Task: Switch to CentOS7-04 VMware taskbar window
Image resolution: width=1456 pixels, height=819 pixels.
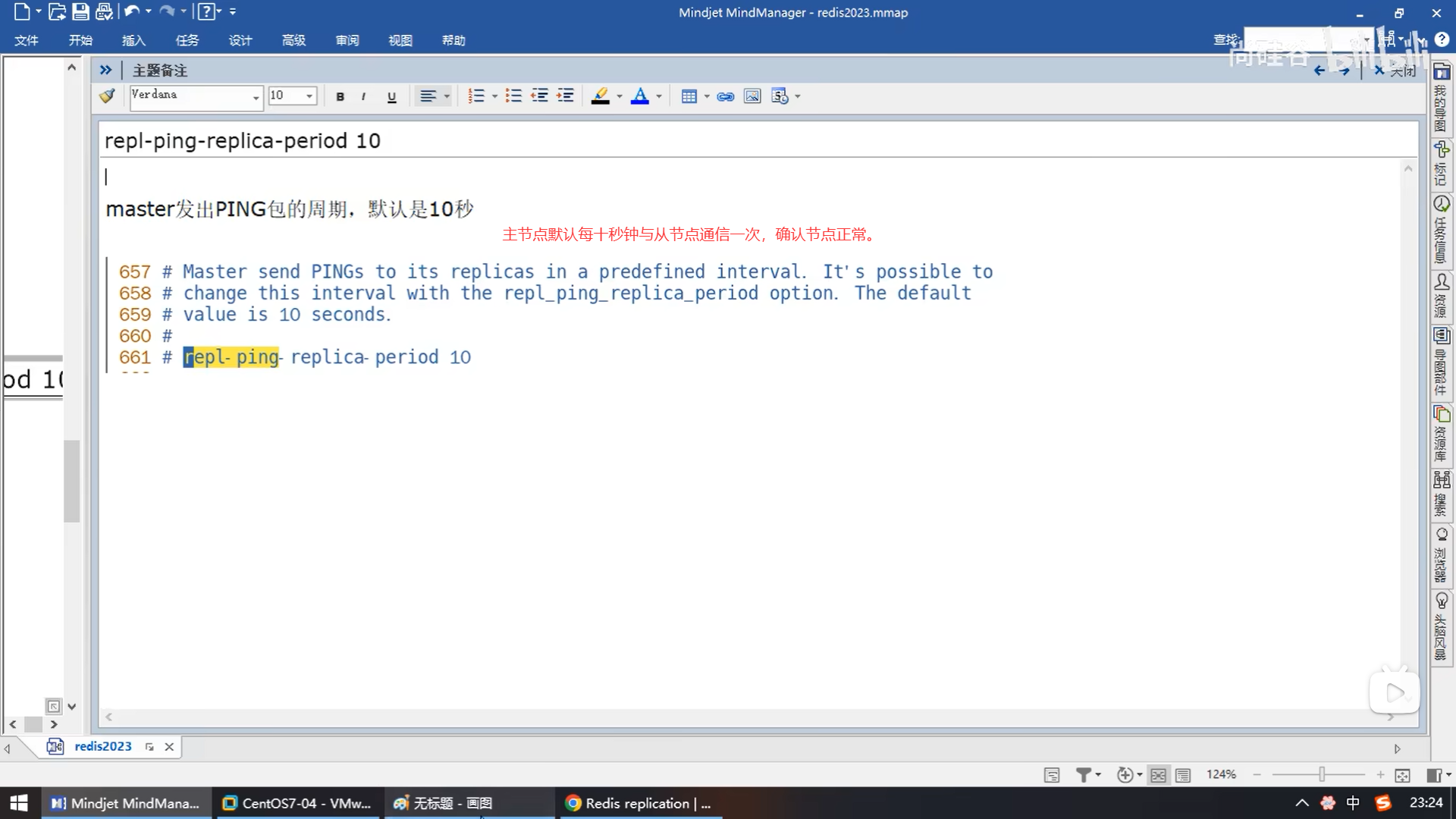Action: point(297,803)
